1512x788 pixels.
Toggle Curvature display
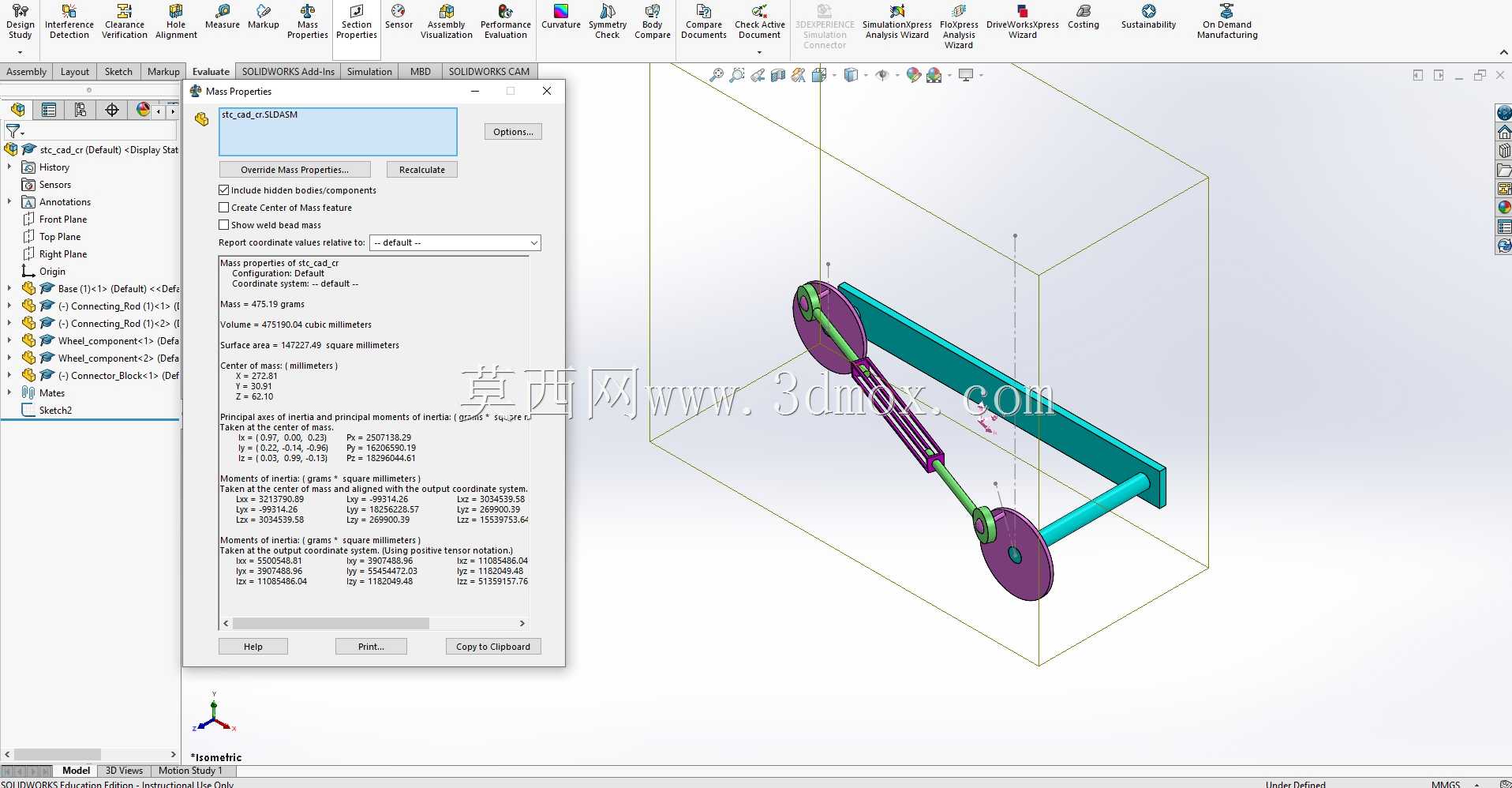(561, 17)
